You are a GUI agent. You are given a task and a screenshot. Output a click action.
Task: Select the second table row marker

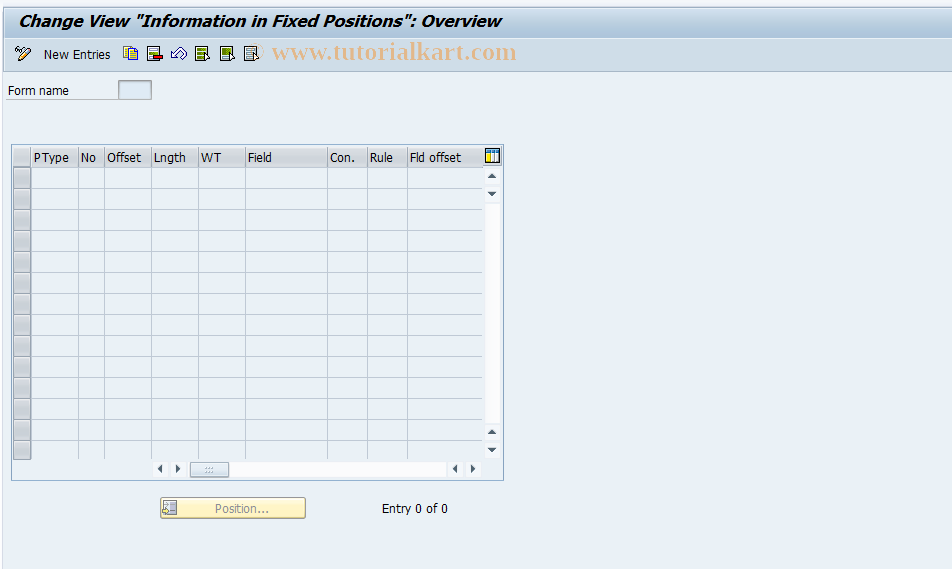tap(22, 199)
